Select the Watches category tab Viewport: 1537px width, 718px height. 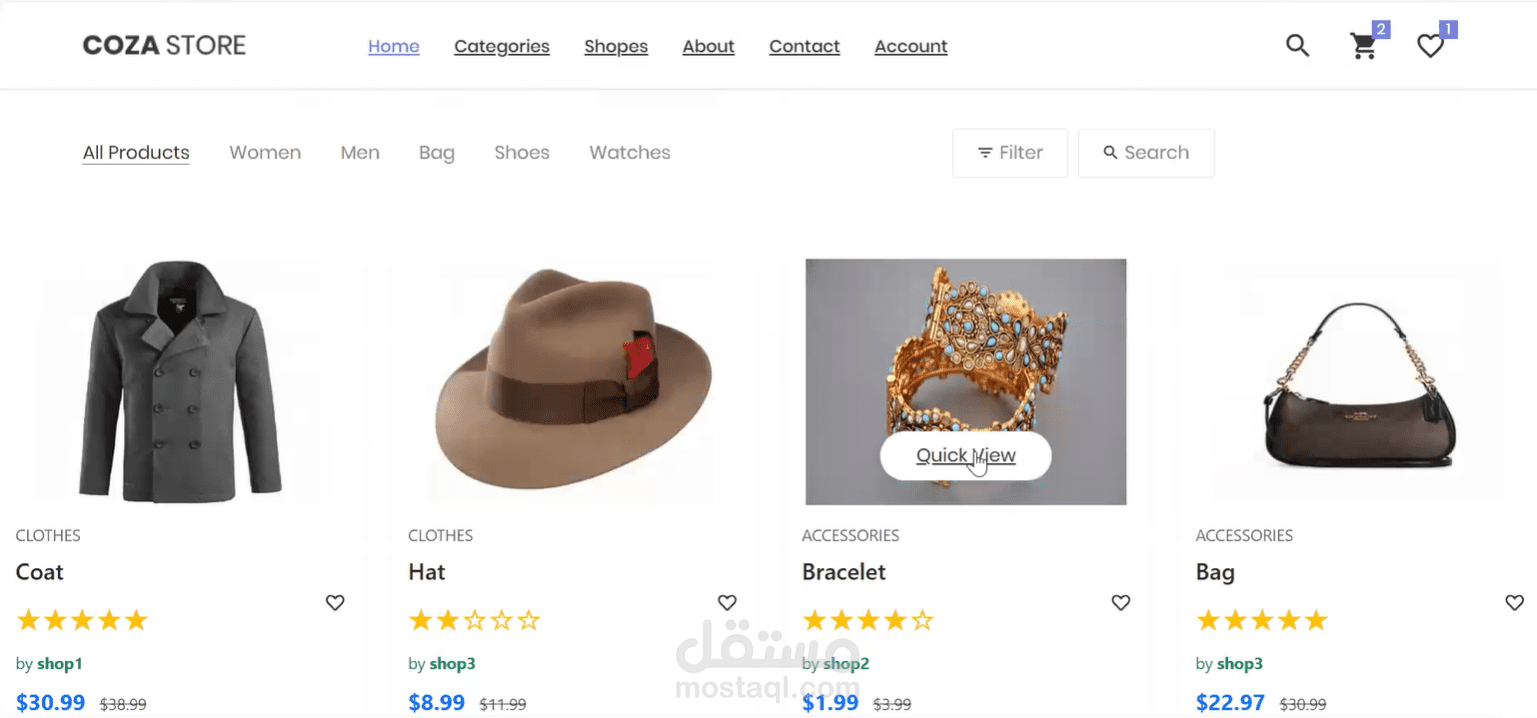tap(630, 153)
